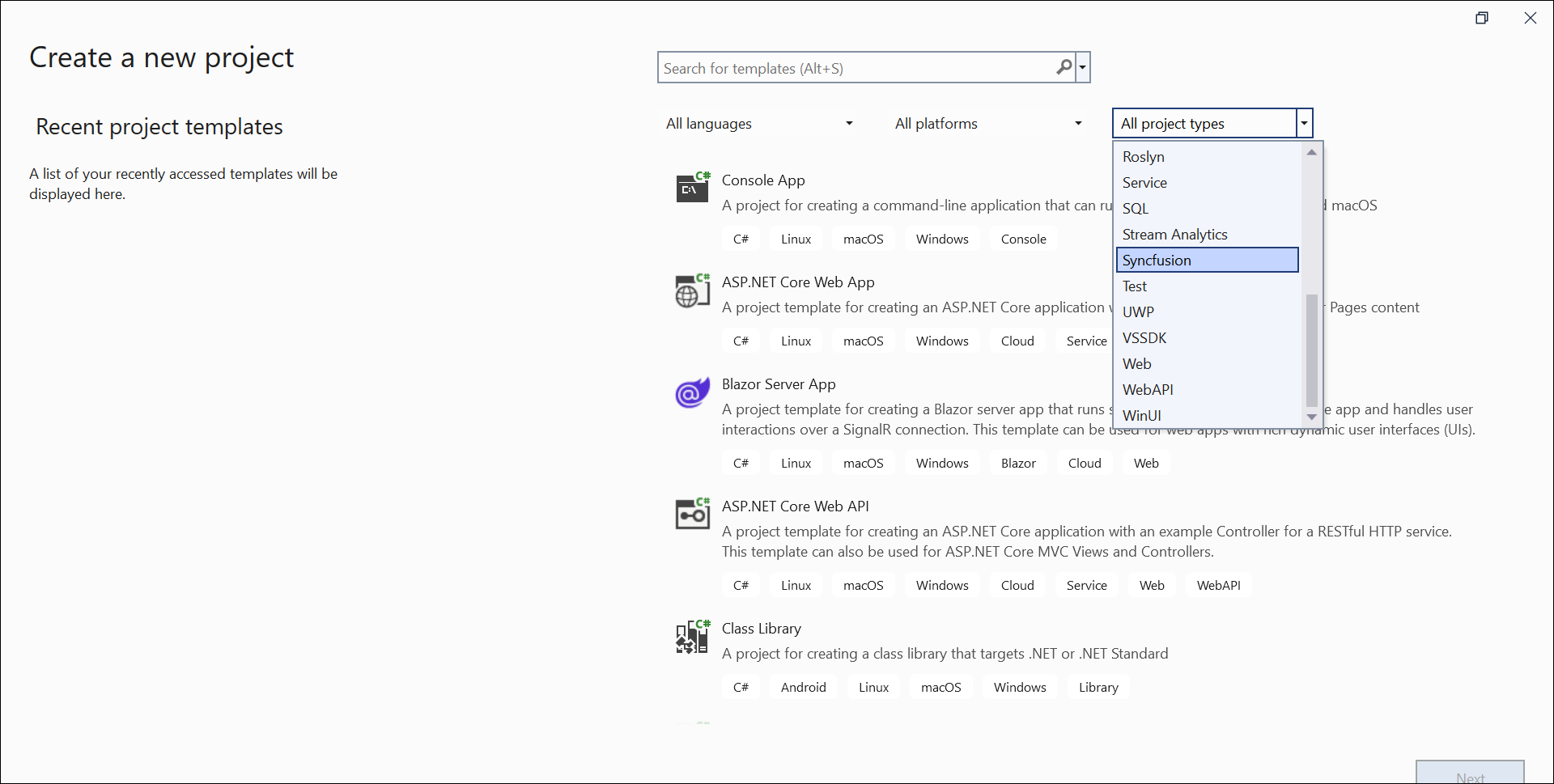1554x784 pixels.
Task: Collapse the All project types combo box
Action: 1304,124
